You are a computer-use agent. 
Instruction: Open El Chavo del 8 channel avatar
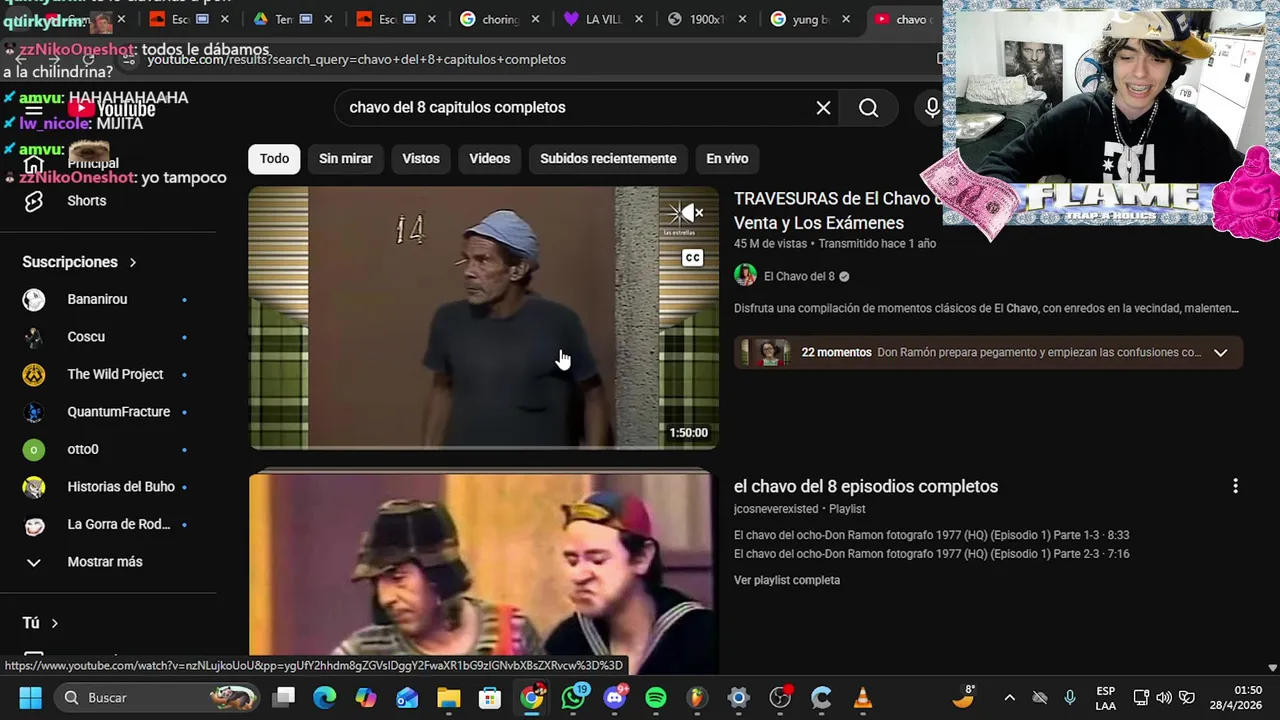[x=745, y=276]
